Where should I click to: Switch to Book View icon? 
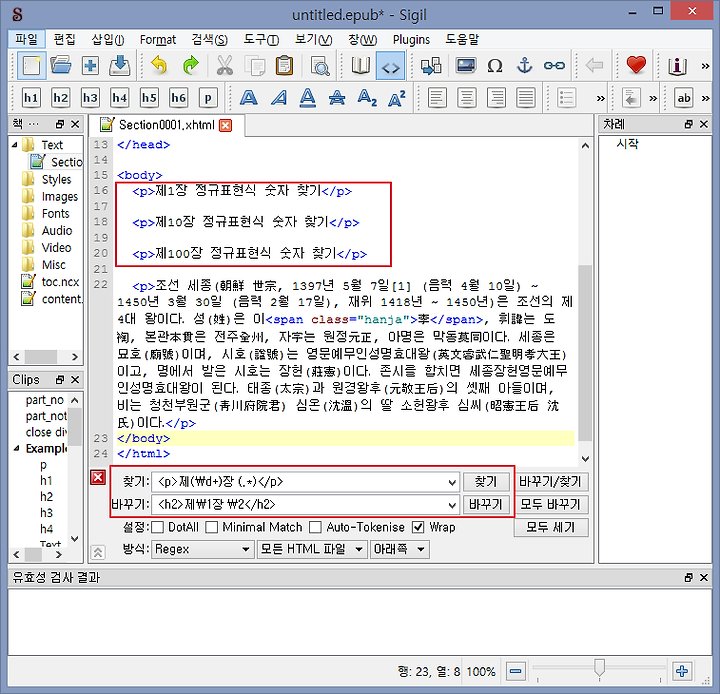[x=361, y=66]
